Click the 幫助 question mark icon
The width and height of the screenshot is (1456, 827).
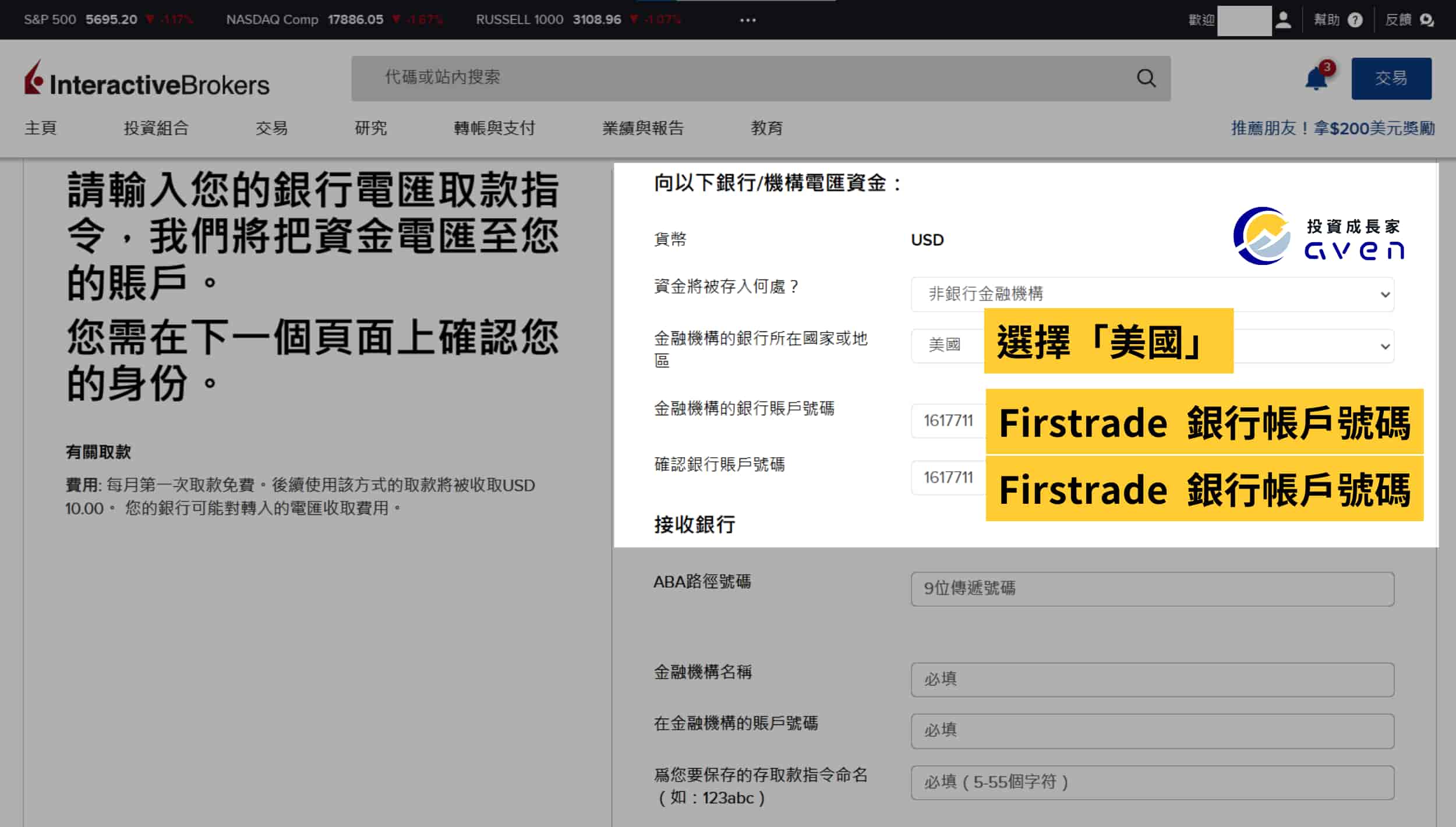[x=1355, y=19]
